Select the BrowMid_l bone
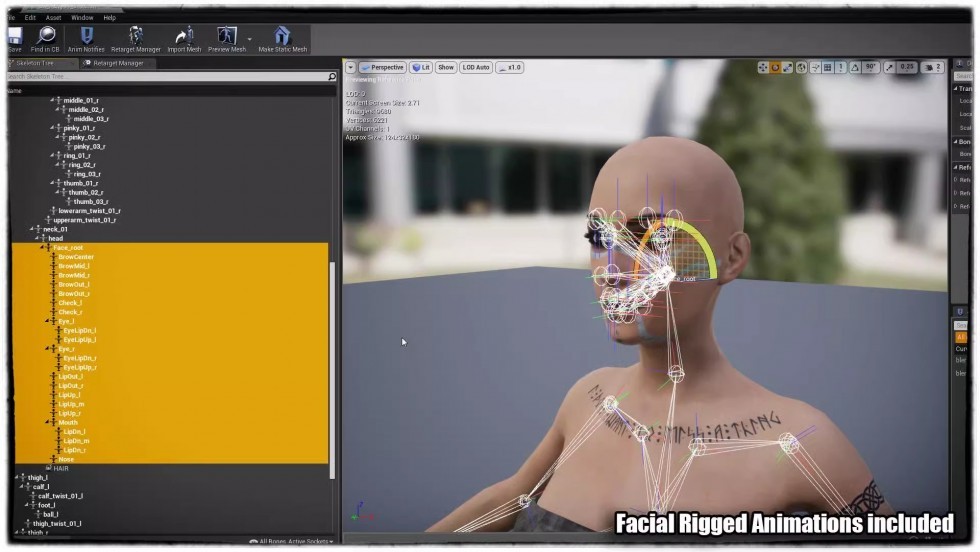This screenshot has width=980, height=552. tap(74, 266)
